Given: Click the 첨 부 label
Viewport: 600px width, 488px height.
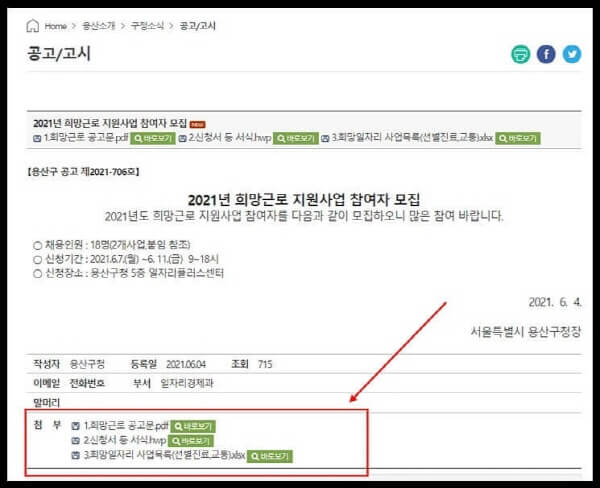Looking at the screenshot, I should [47, 425].
